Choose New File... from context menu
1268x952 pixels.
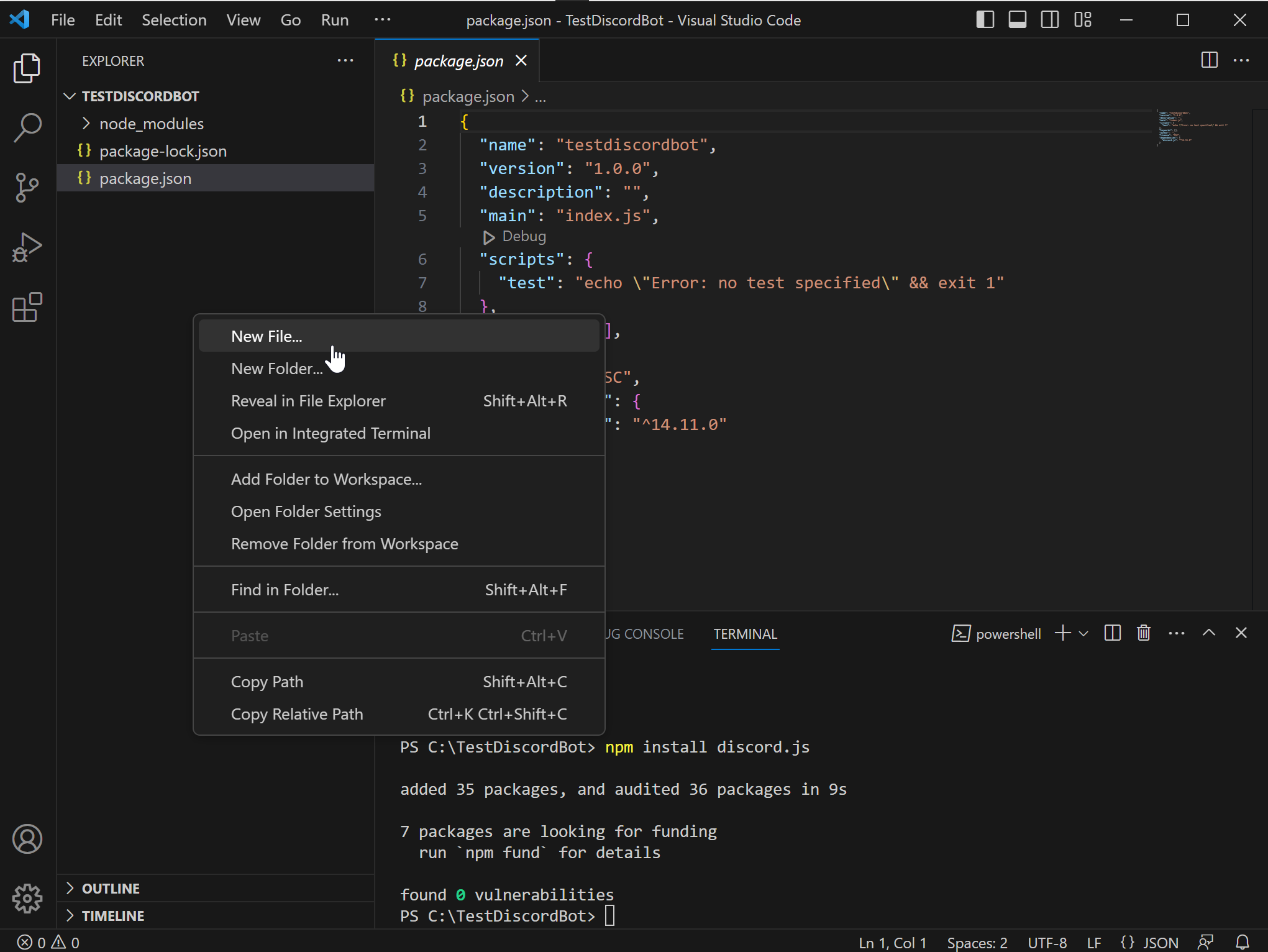[399, 336]
